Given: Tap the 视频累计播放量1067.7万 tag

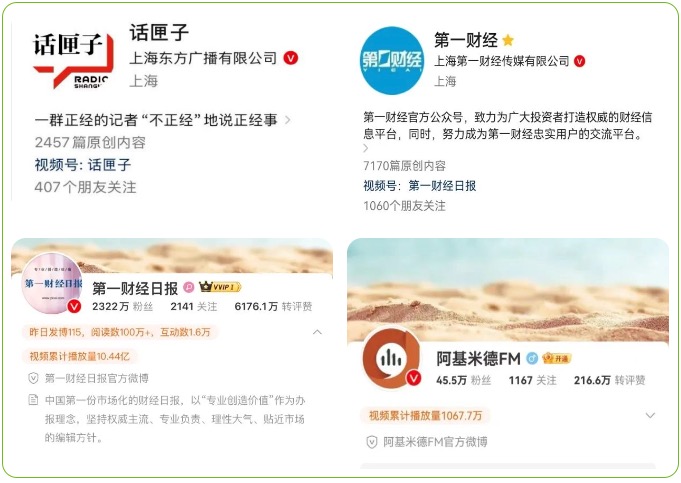Looking at the screenshot, I should pyautogui.click(x=425, y=416).
